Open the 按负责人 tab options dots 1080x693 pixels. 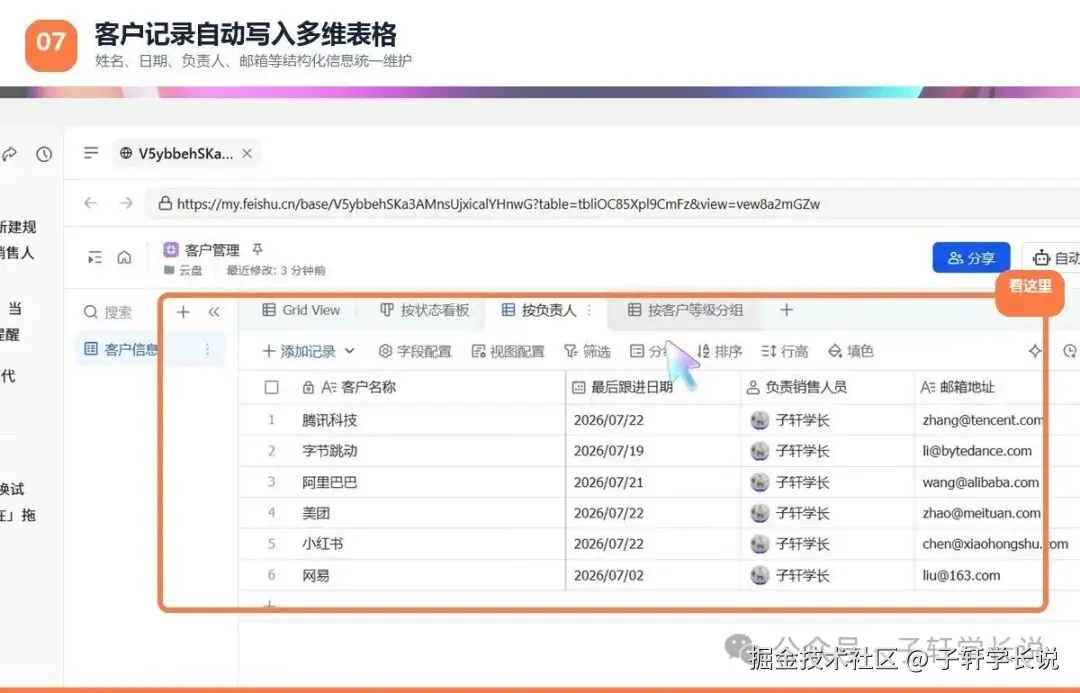tap(590, 310)
